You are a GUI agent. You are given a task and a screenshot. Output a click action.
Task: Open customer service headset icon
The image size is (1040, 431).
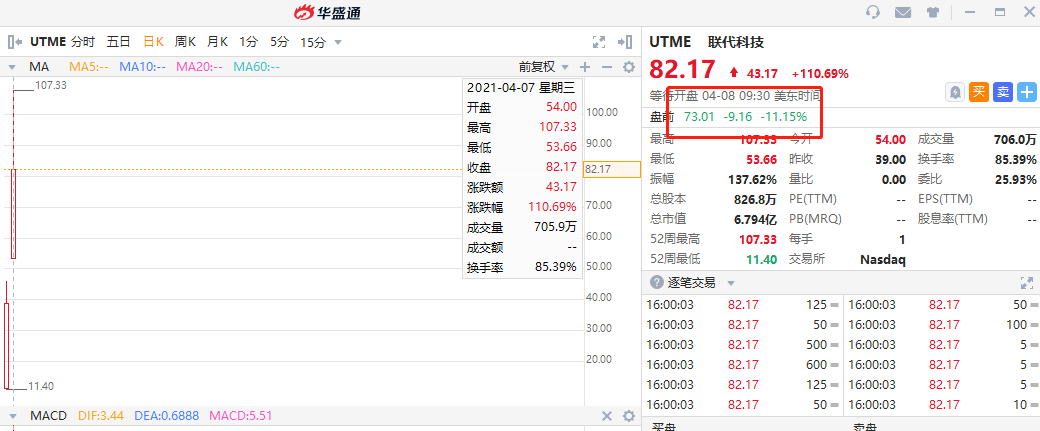click(874, 12)
